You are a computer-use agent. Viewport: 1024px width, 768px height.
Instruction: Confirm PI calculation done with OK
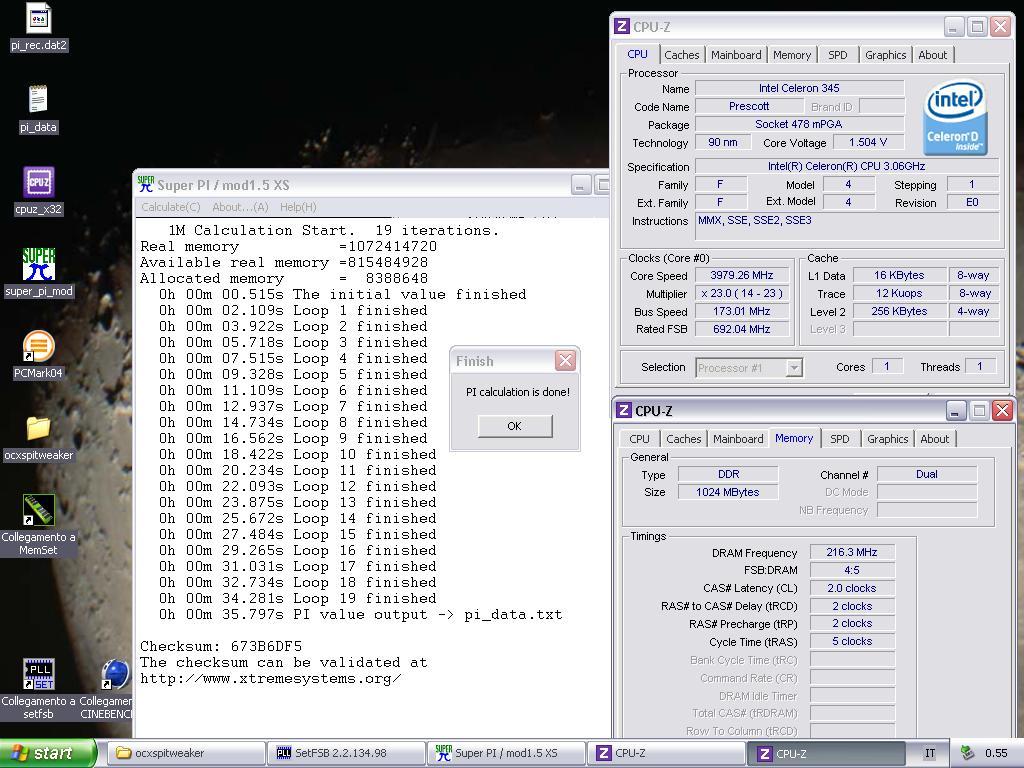click(x=515, y=426)
